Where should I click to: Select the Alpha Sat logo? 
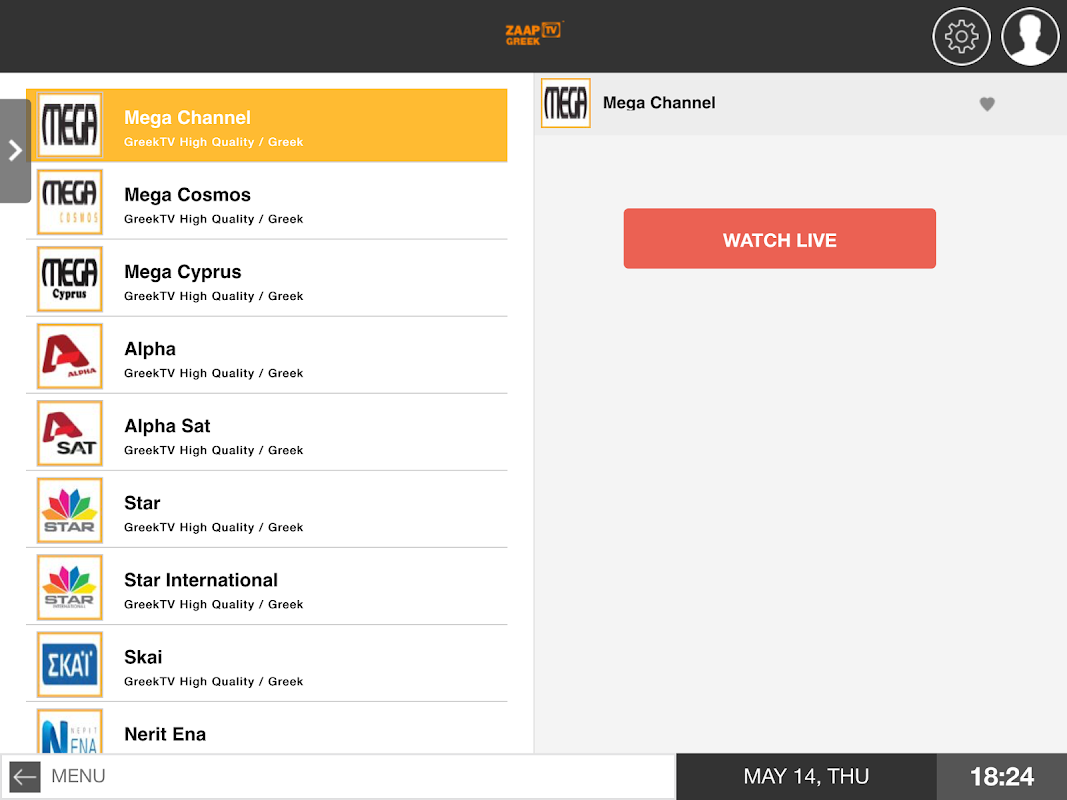[x=70, y=433]
